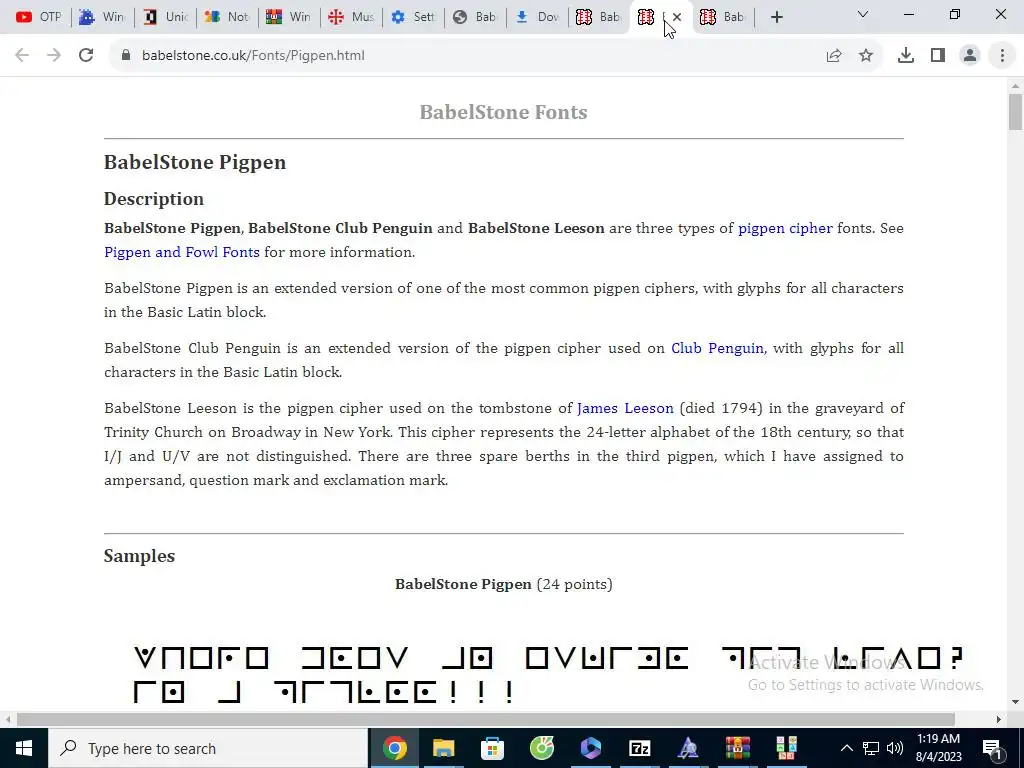Click the vertical scrollbar thumb

coord(1015,112)
